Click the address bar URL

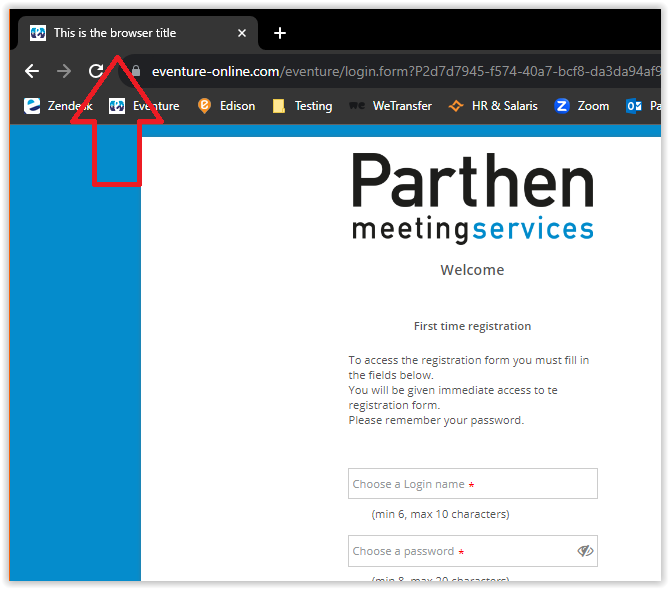[400, 71]
